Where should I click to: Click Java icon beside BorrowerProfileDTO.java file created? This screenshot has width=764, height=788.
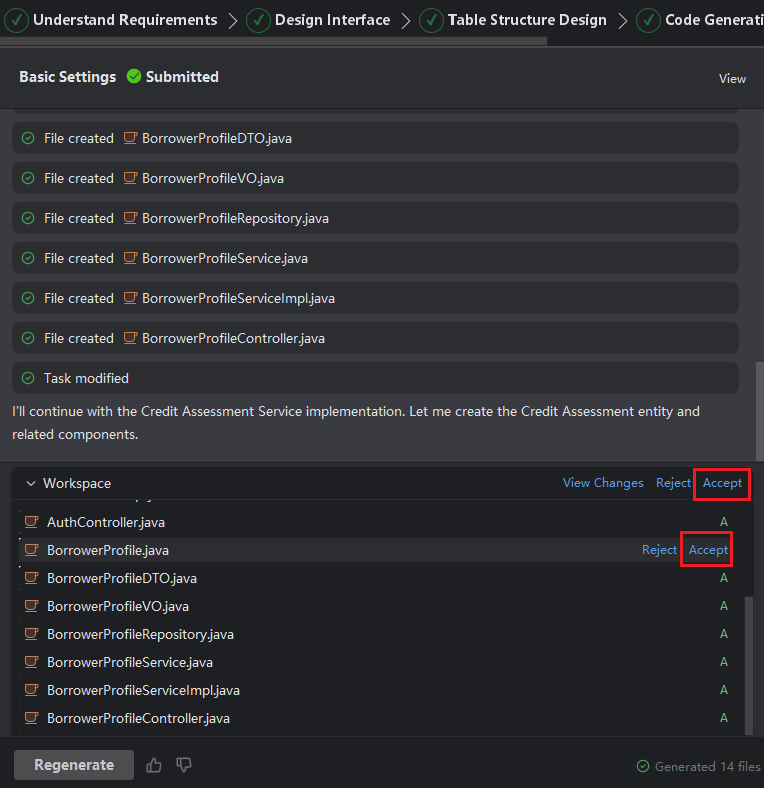130,138
